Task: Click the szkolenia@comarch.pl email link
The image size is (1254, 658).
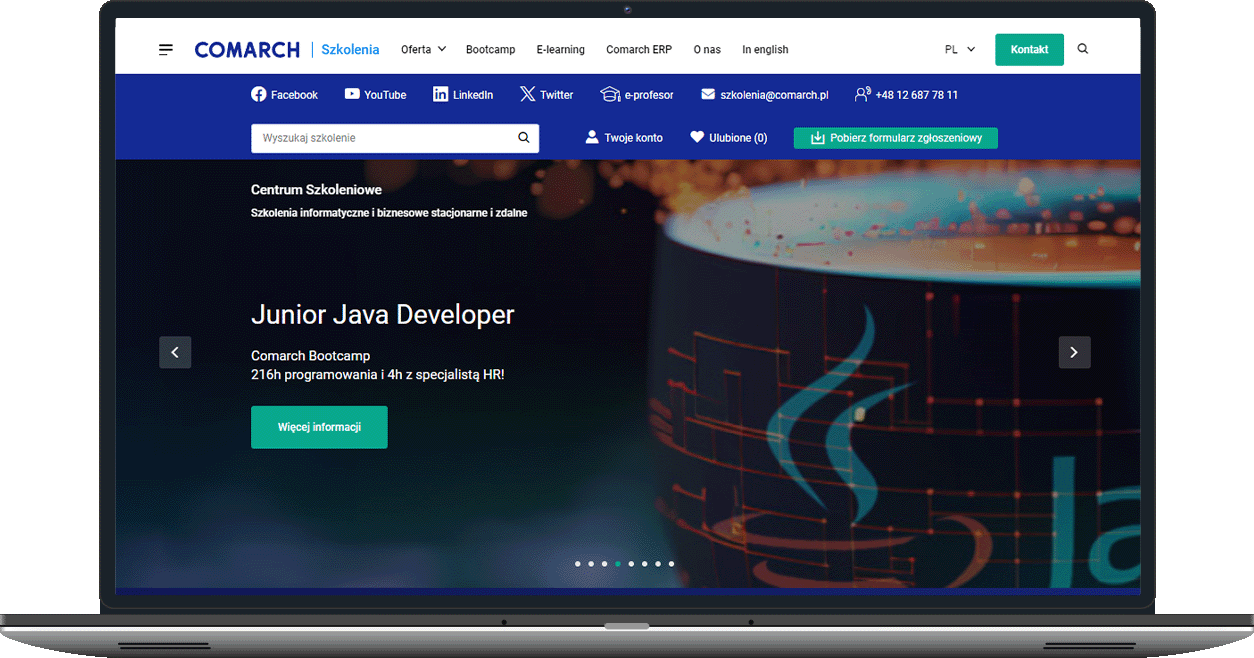Action: tap(765, 95)
